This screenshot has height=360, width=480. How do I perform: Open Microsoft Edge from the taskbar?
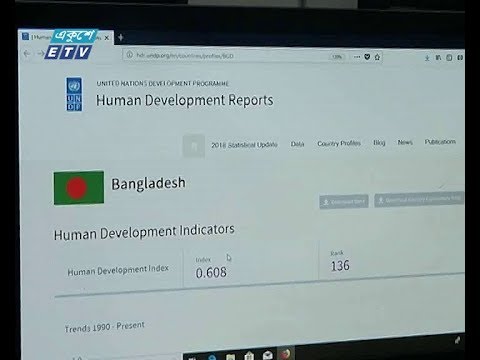(212, 357)
